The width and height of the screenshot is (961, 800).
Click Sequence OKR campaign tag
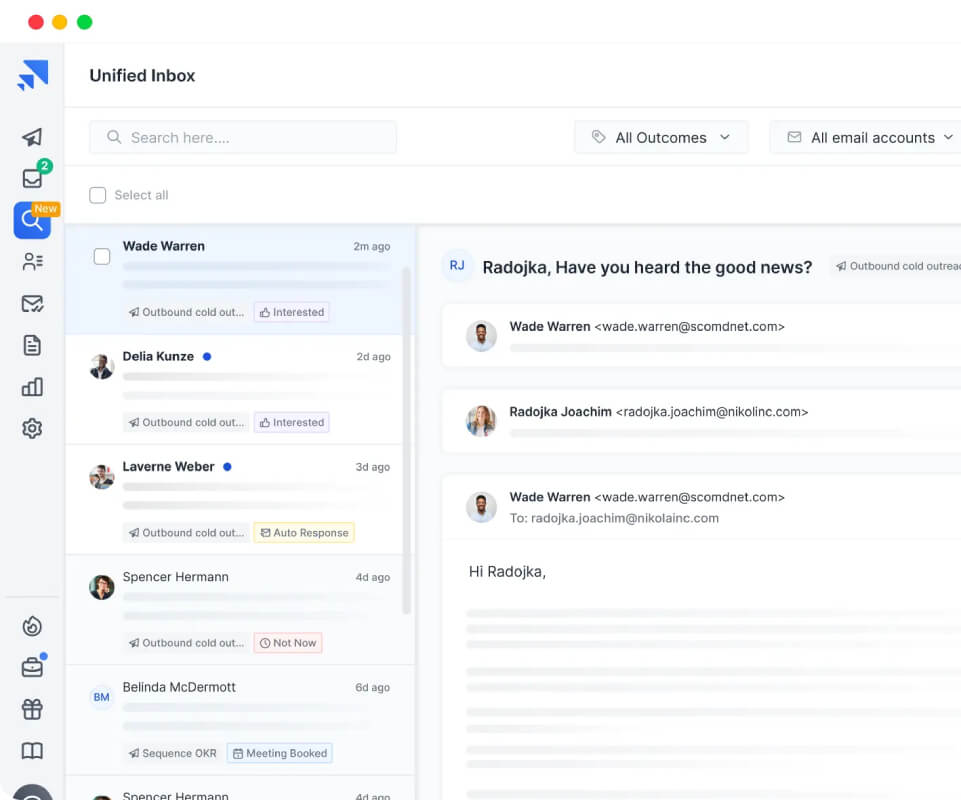[x=172, y=753]
